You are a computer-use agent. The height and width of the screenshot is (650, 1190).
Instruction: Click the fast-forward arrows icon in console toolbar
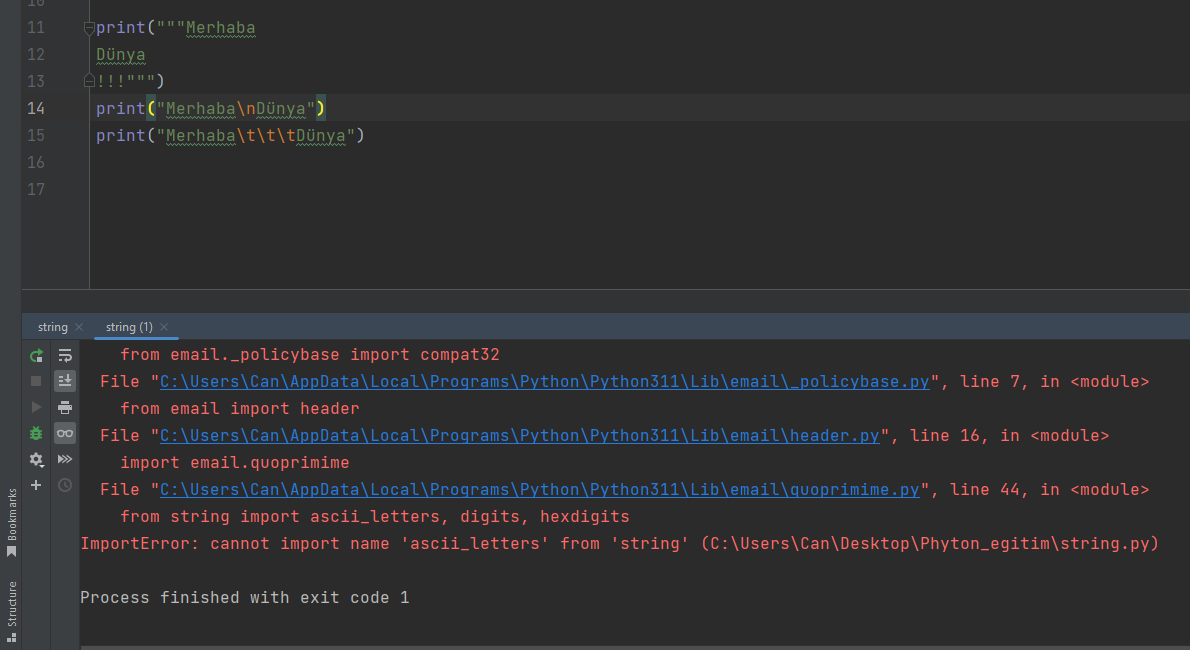pyautogui.click(x=64, y=460)
